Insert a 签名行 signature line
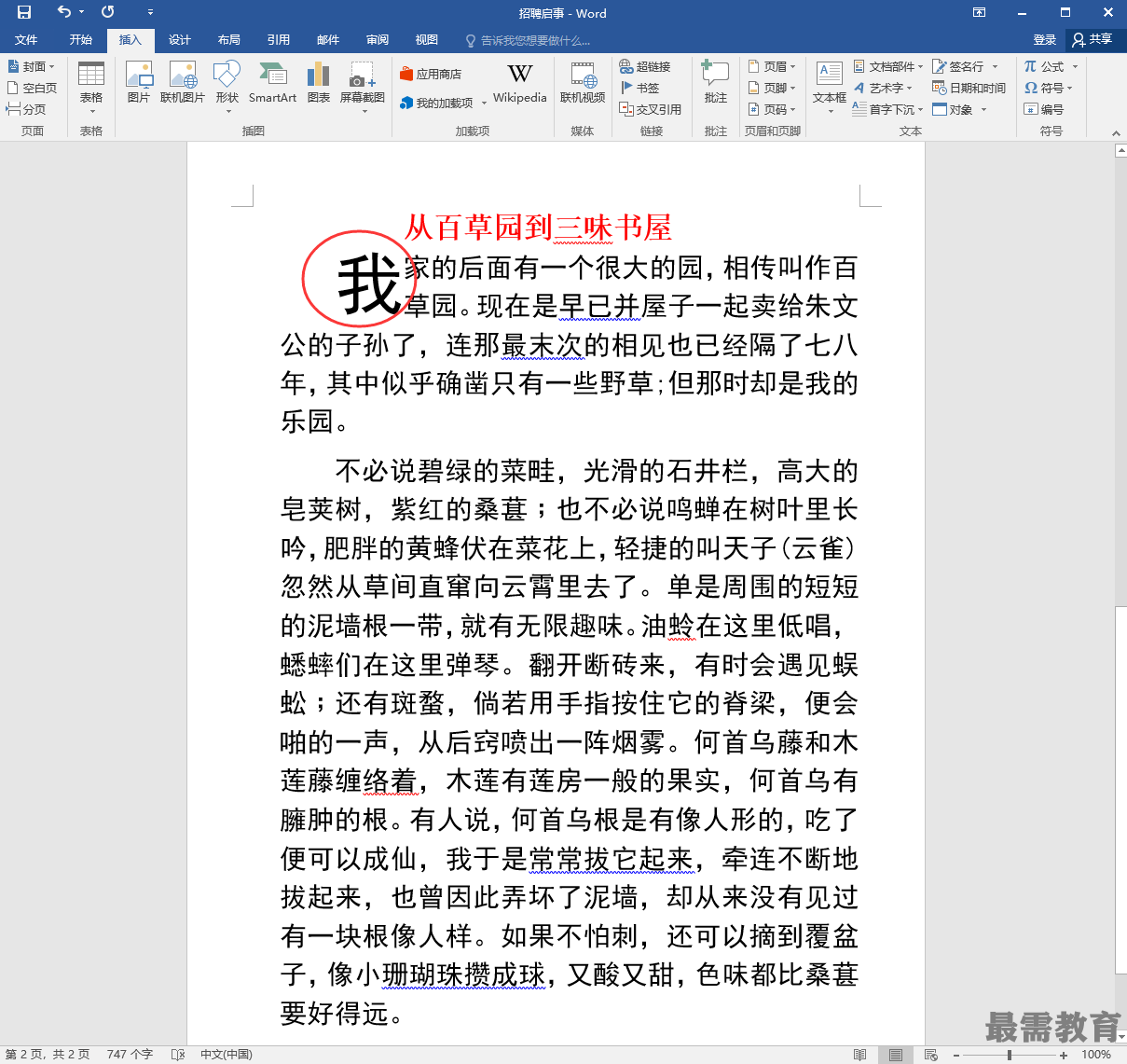The width and height of the screenshot is (1127, 1064). (x=965, y=67)
